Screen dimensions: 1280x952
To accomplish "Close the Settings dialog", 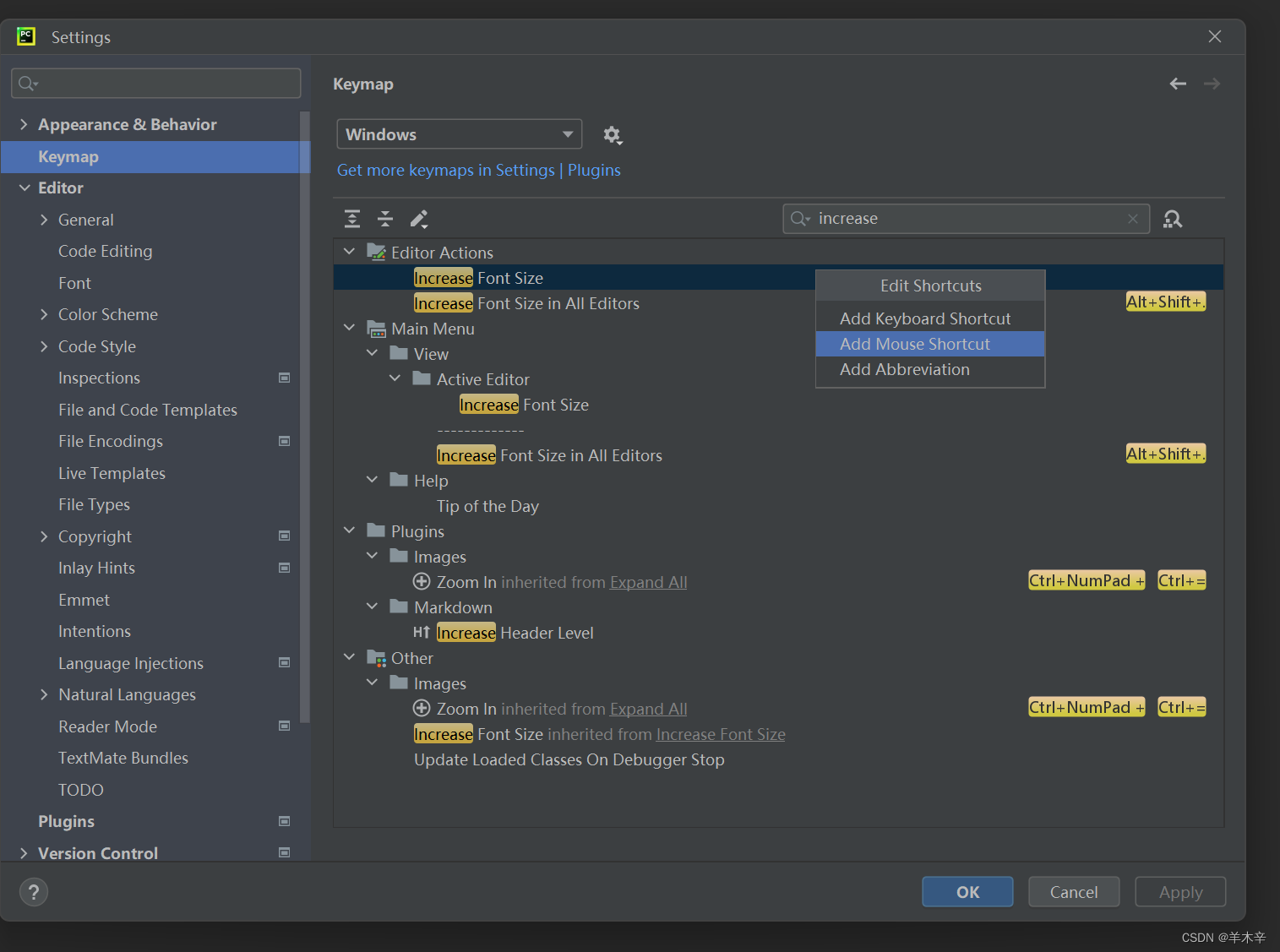I will [x=1215, y=36].
